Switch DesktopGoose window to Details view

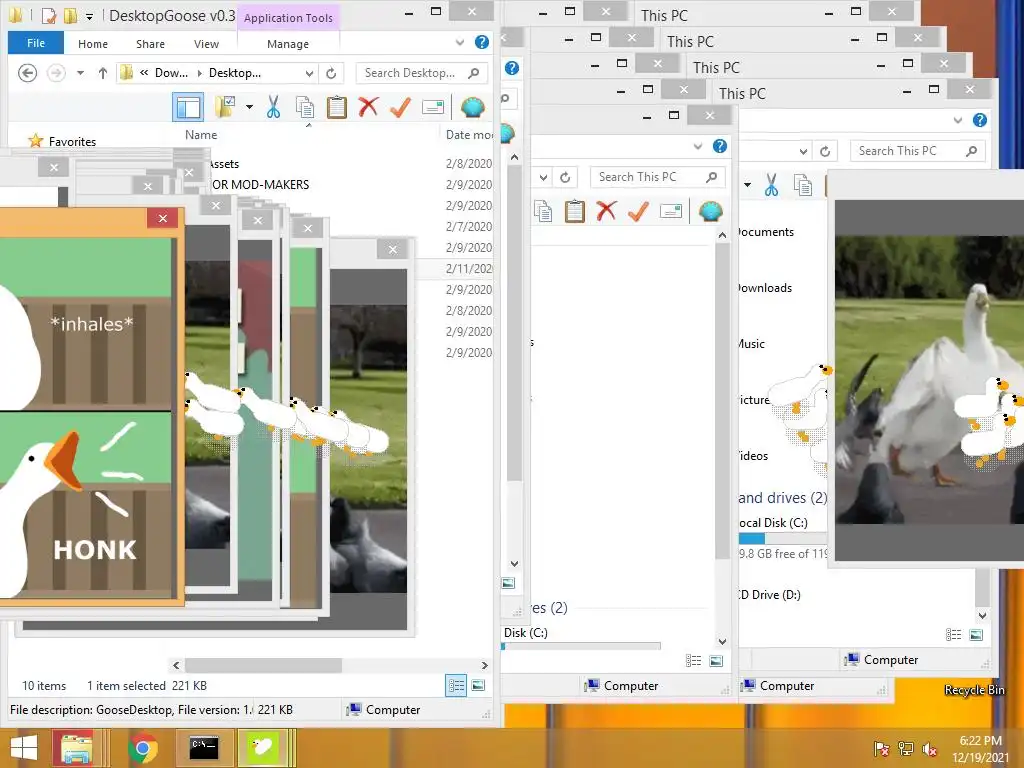point(456,686)
